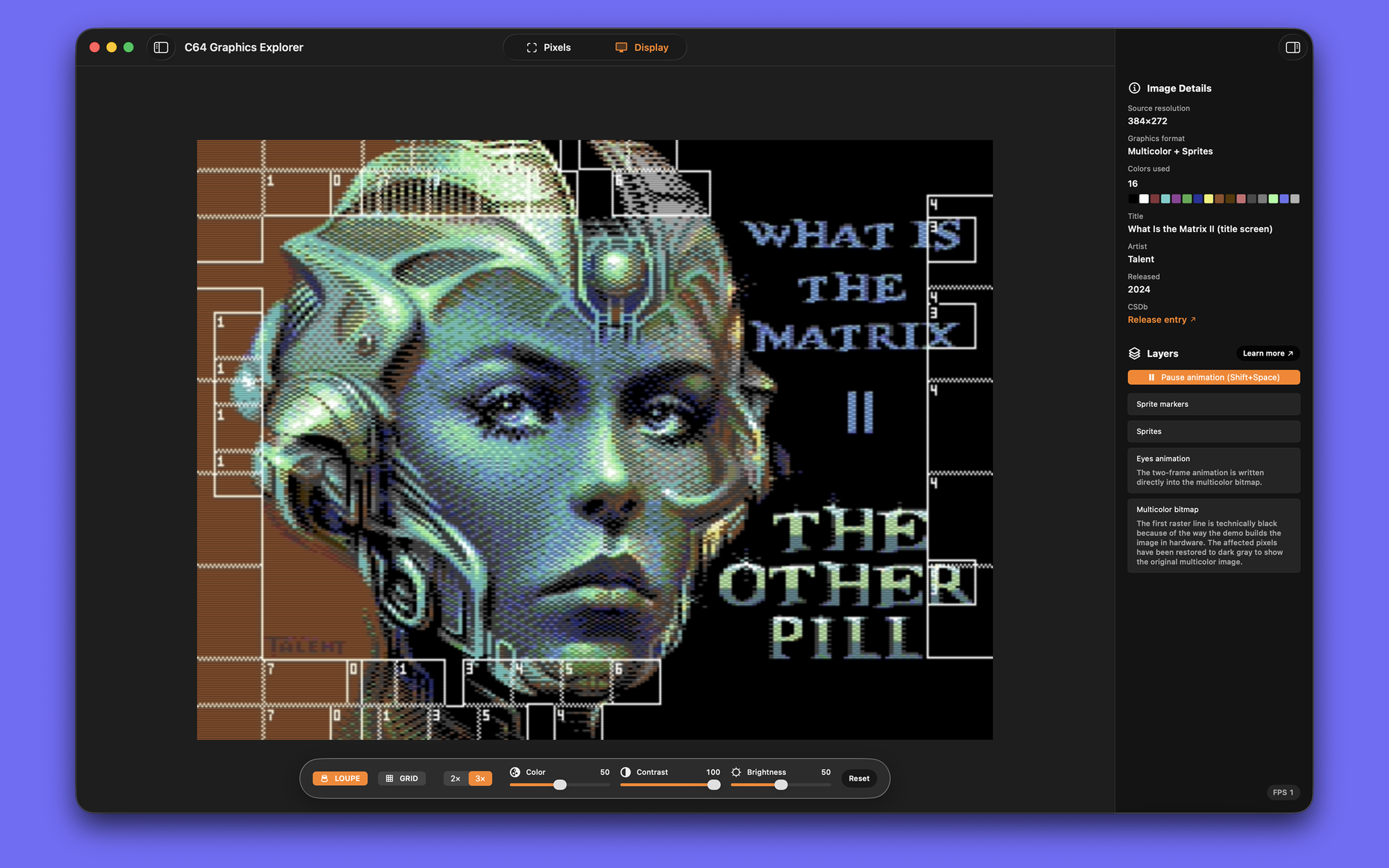Viewport: 1389px width, 868px height.
Task: Toggle the Sprites layer
Action: click(x=1213, y=431)
